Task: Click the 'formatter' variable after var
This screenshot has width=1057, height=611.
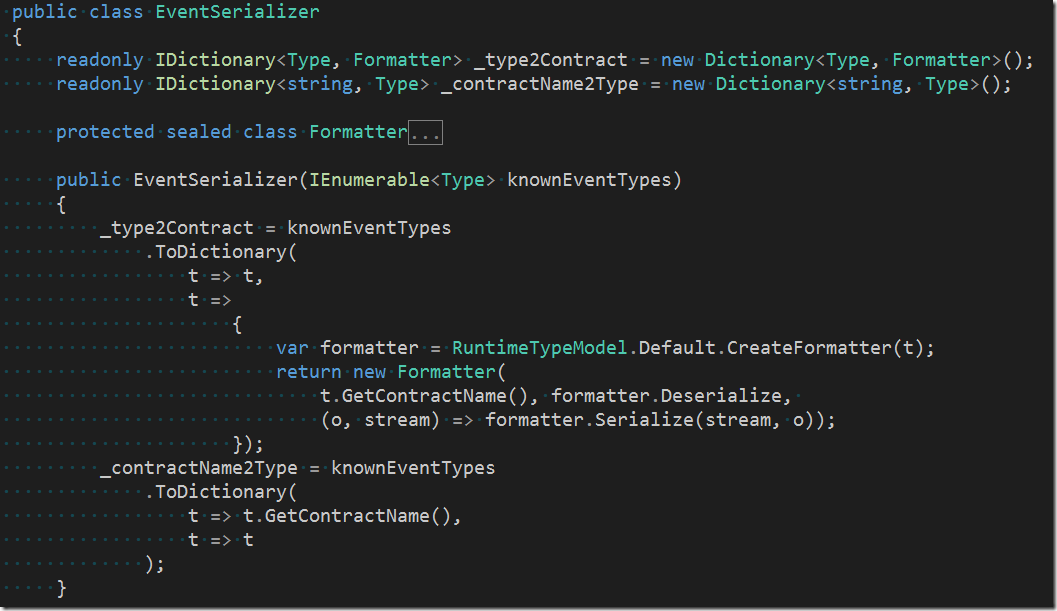Action: 369,348
